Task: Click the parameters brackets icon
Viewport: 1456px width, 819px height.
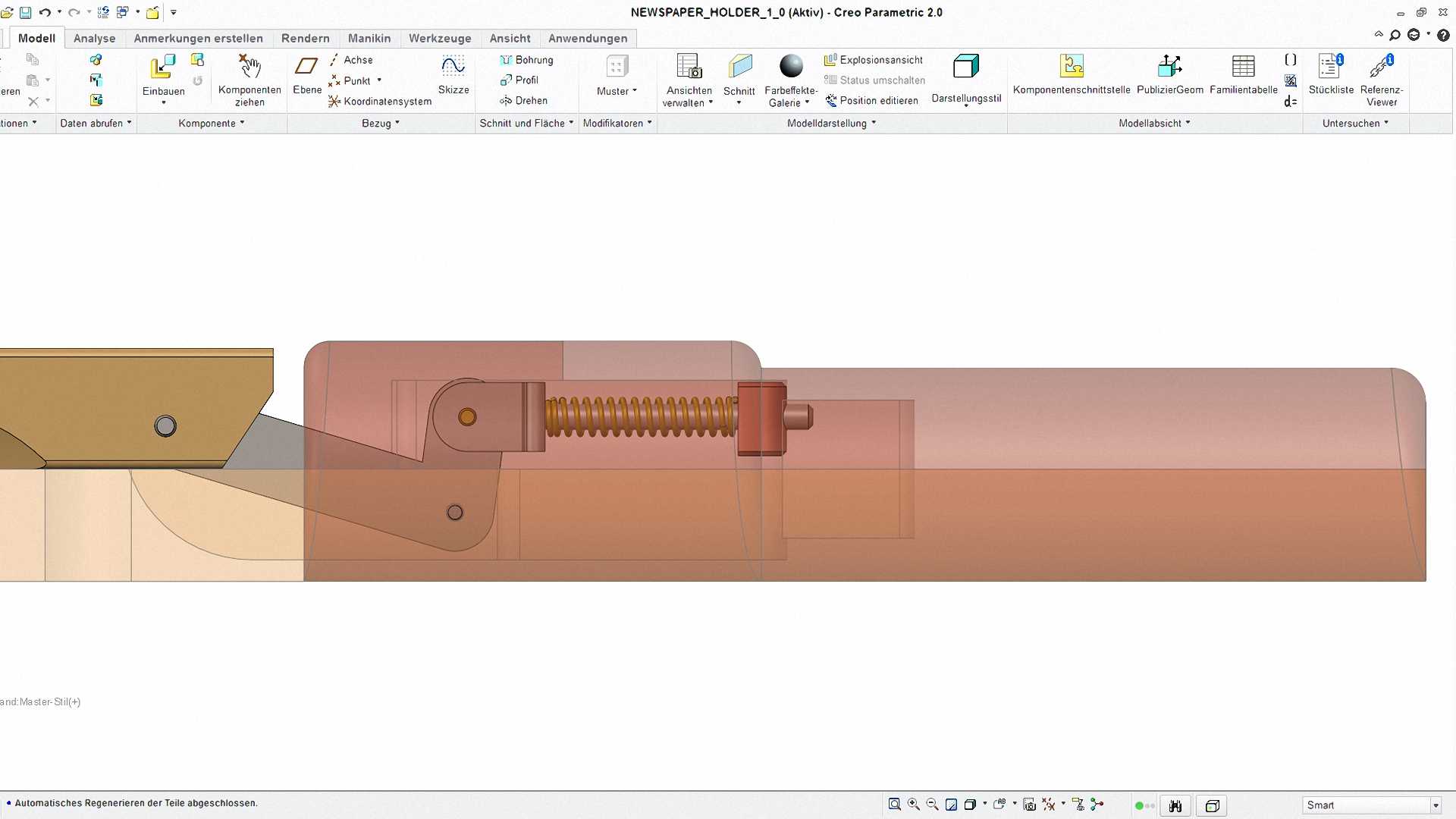Action: point(1290,59)
